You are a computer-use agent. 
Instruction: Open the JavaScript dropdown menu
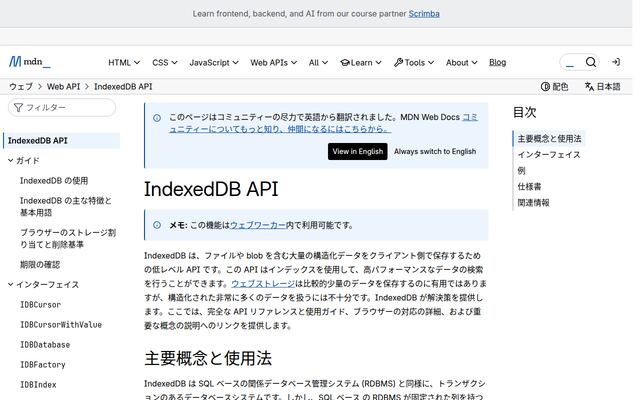tap(213, 62)
